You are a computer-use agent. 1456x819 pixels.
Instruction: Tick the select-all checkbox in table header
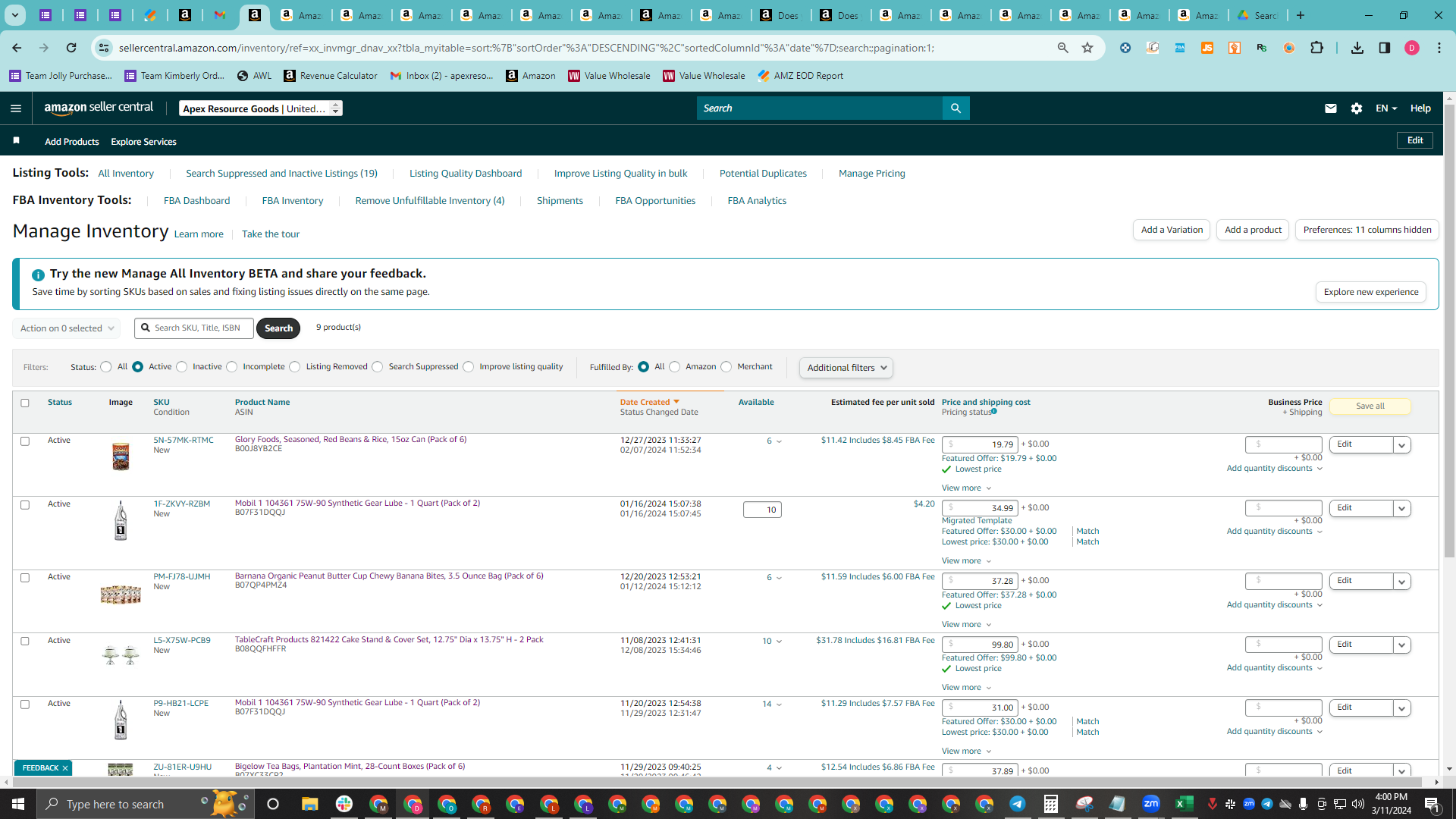click(x=25, y=403)
